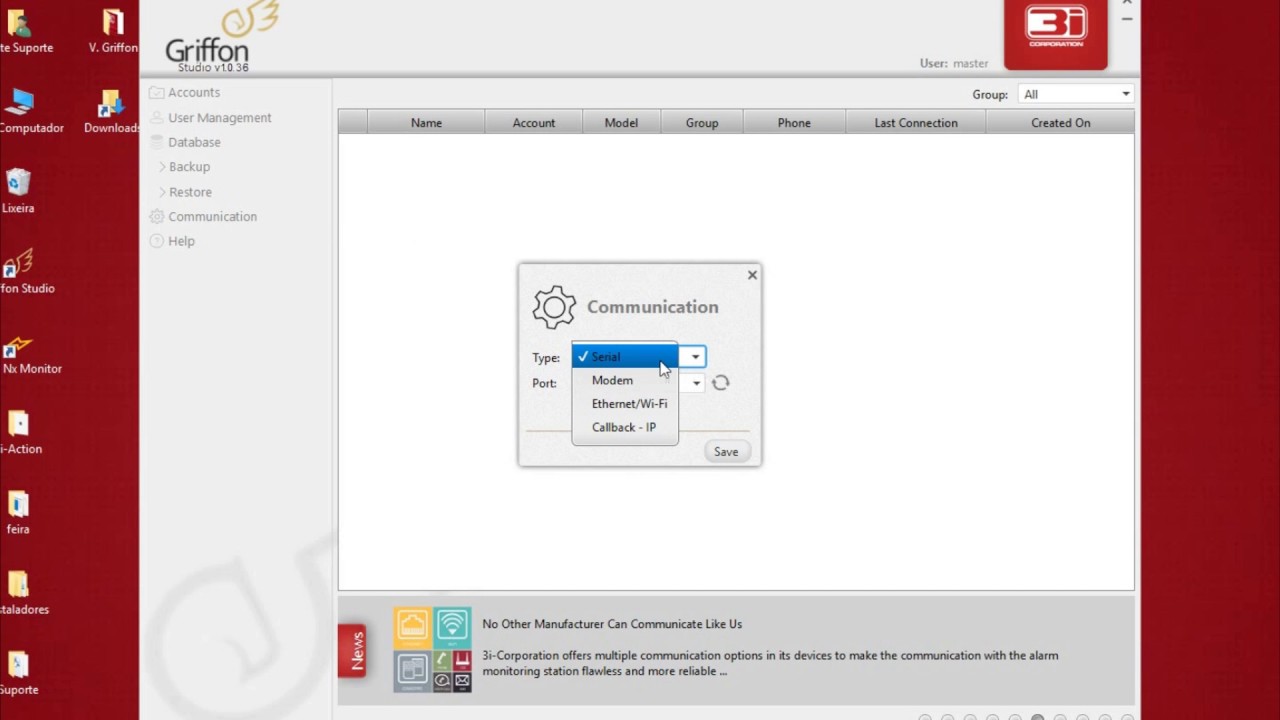The image size is (1280, 720).
Task: Open Help in the sidebar
Action: click(x=181, y=241)
